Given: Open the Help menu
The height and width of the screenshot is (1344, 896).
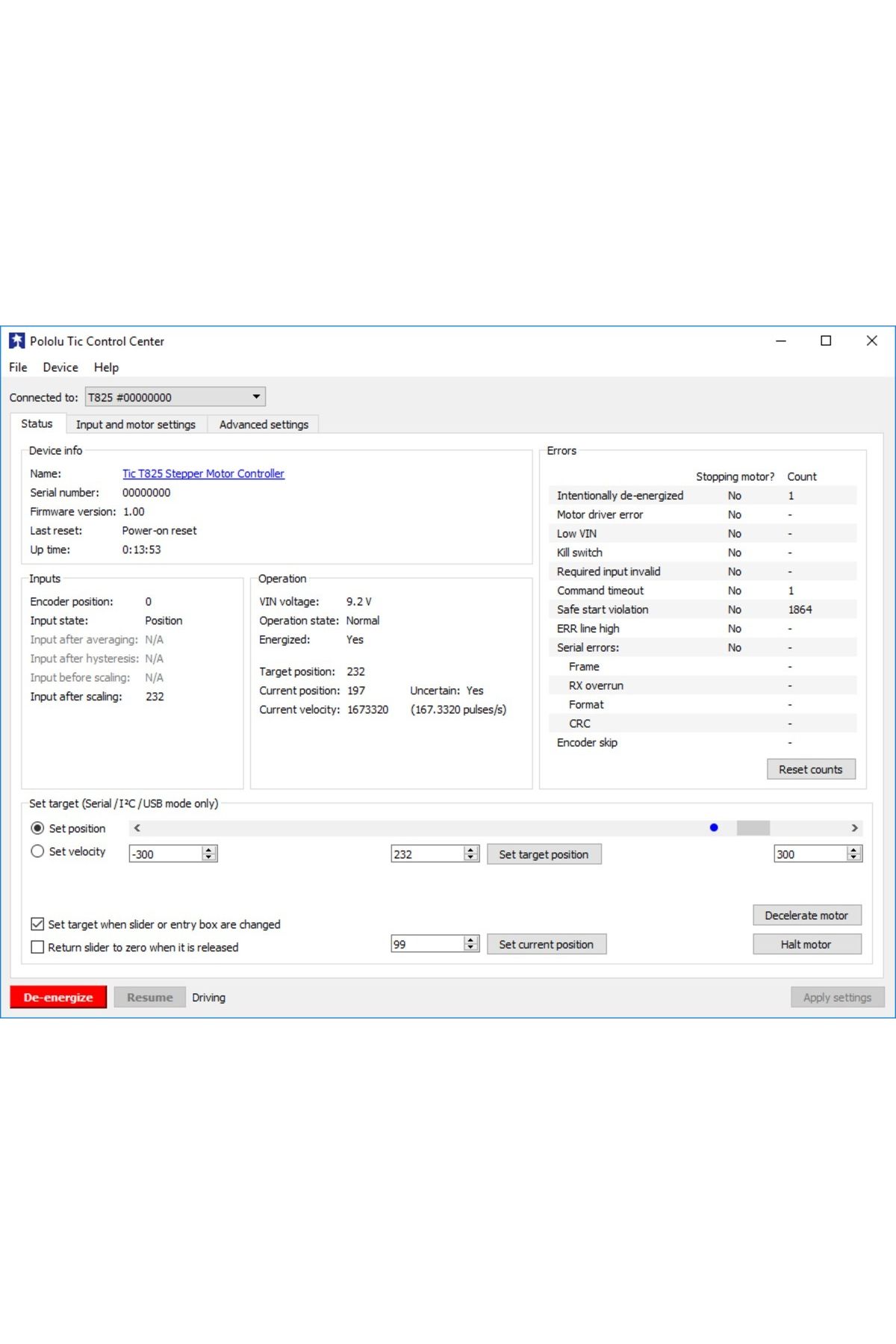Looking at the screenshot, I should point(106,367).
